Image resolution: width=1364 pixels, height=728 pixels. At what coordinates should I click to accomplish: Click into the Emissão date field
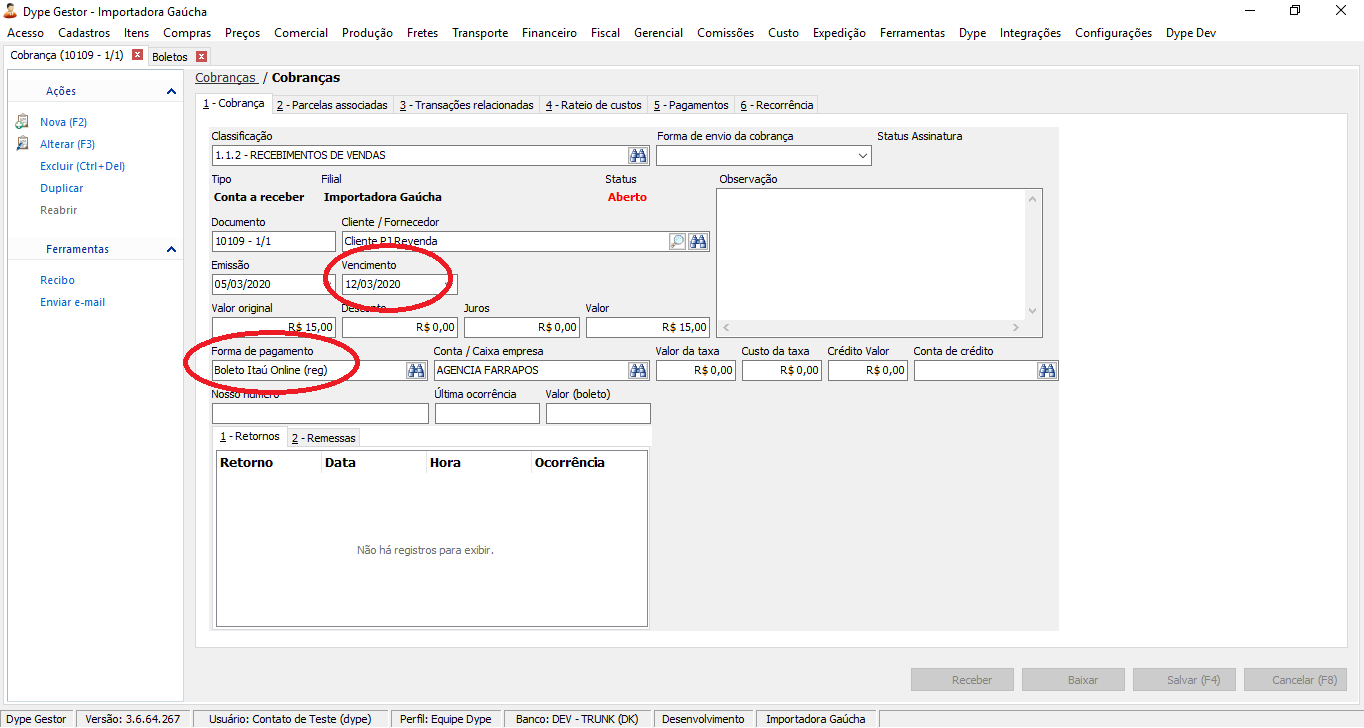(274, 284)
